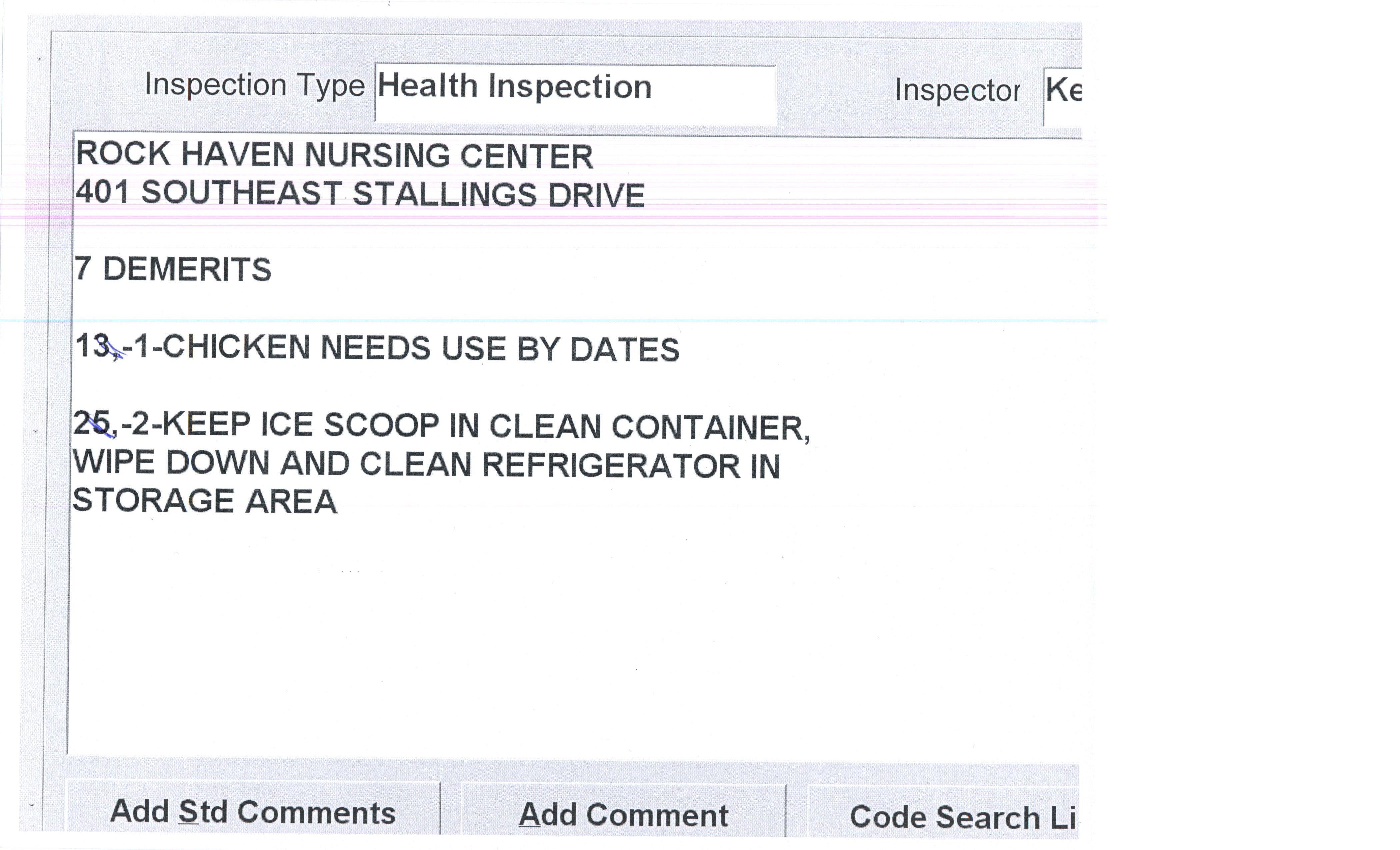The height and width of the screenshot is (850, 1400).
Task: Click the STORAGE AREA line
Action: point(205,501)
